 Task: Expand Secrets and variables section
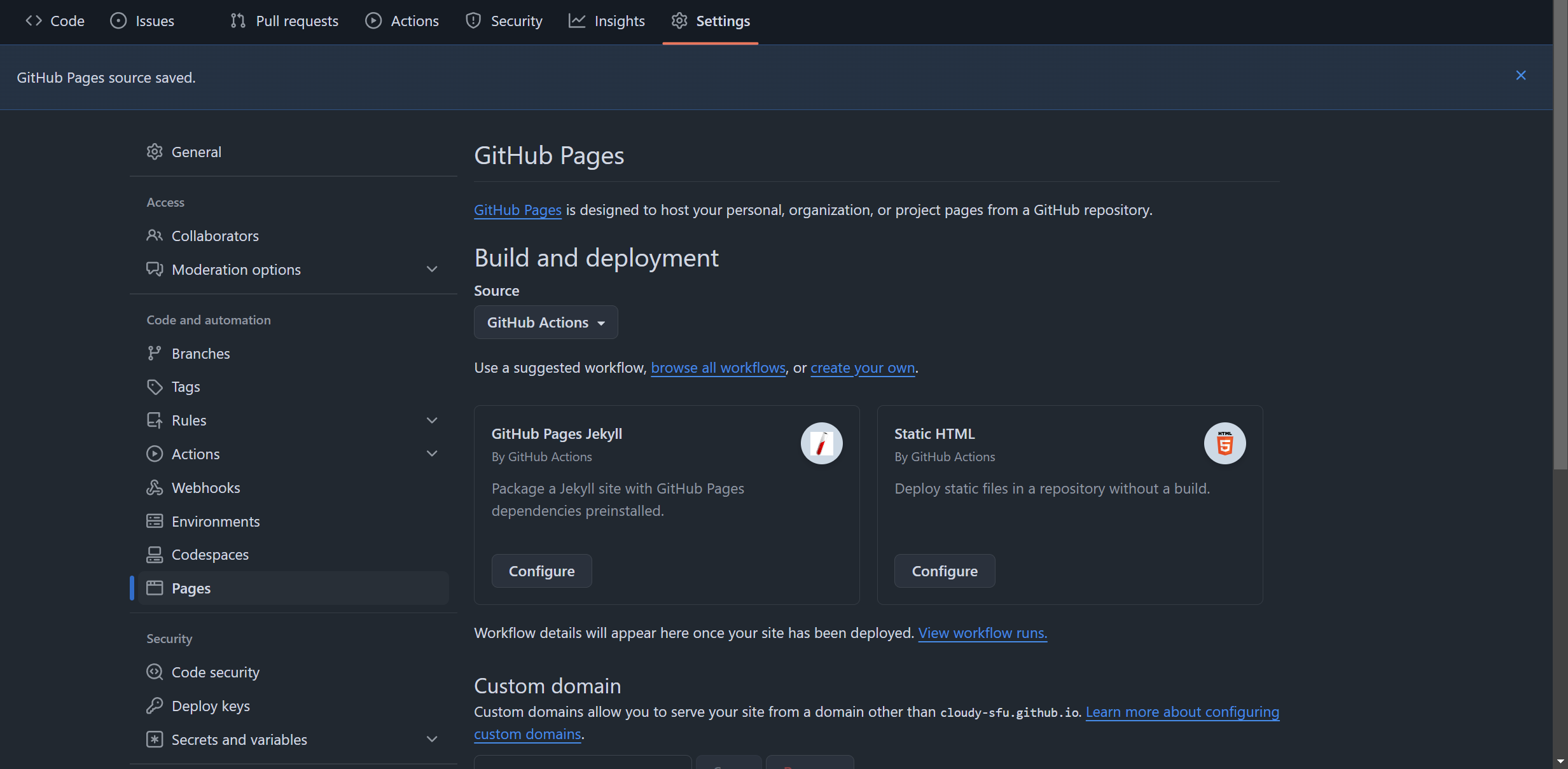[432, 740]
